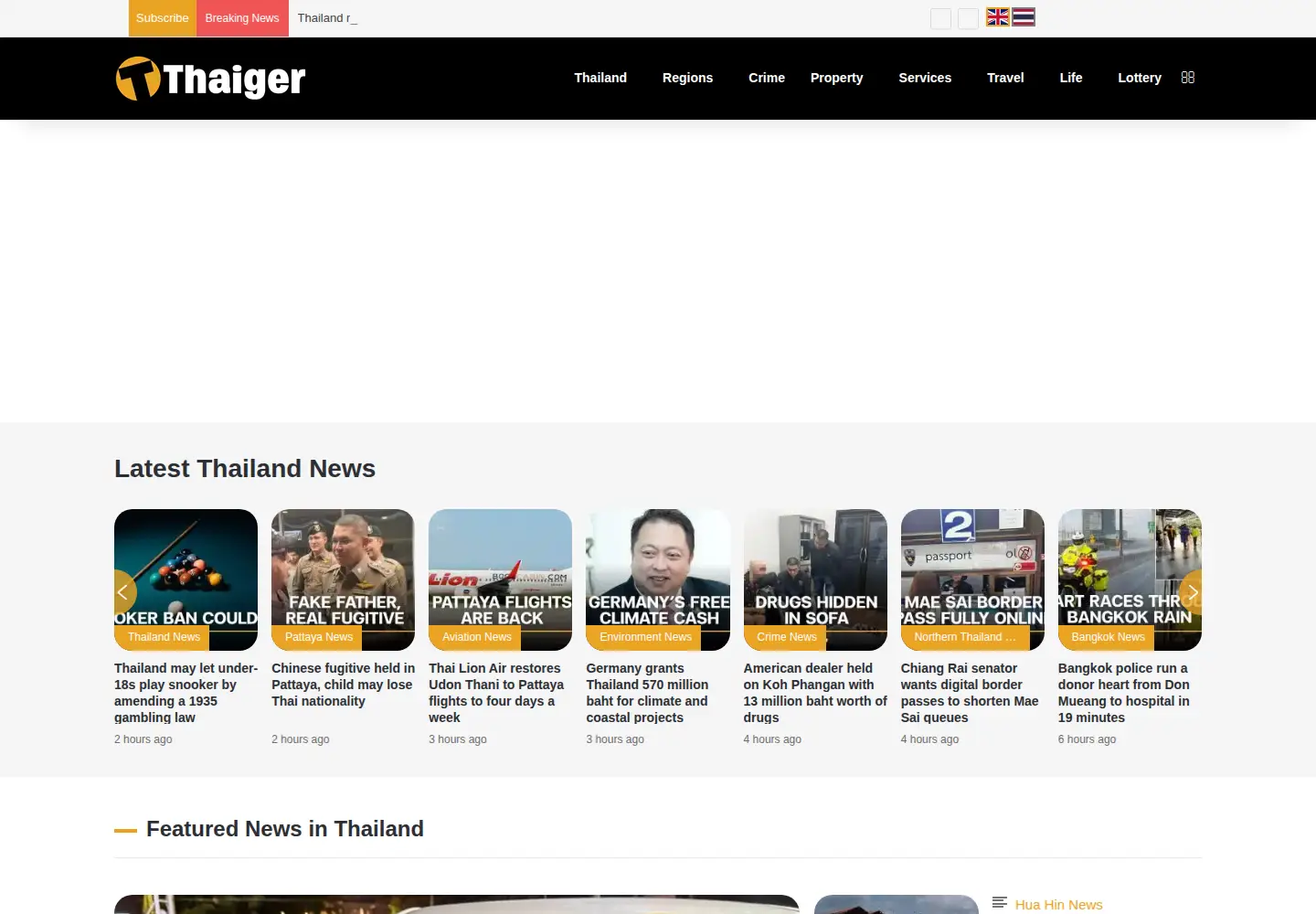Viewport: 1316px width, 914px height.
Task: Click the list icon beside Hua Hin News
Action: click(1000, 903)
